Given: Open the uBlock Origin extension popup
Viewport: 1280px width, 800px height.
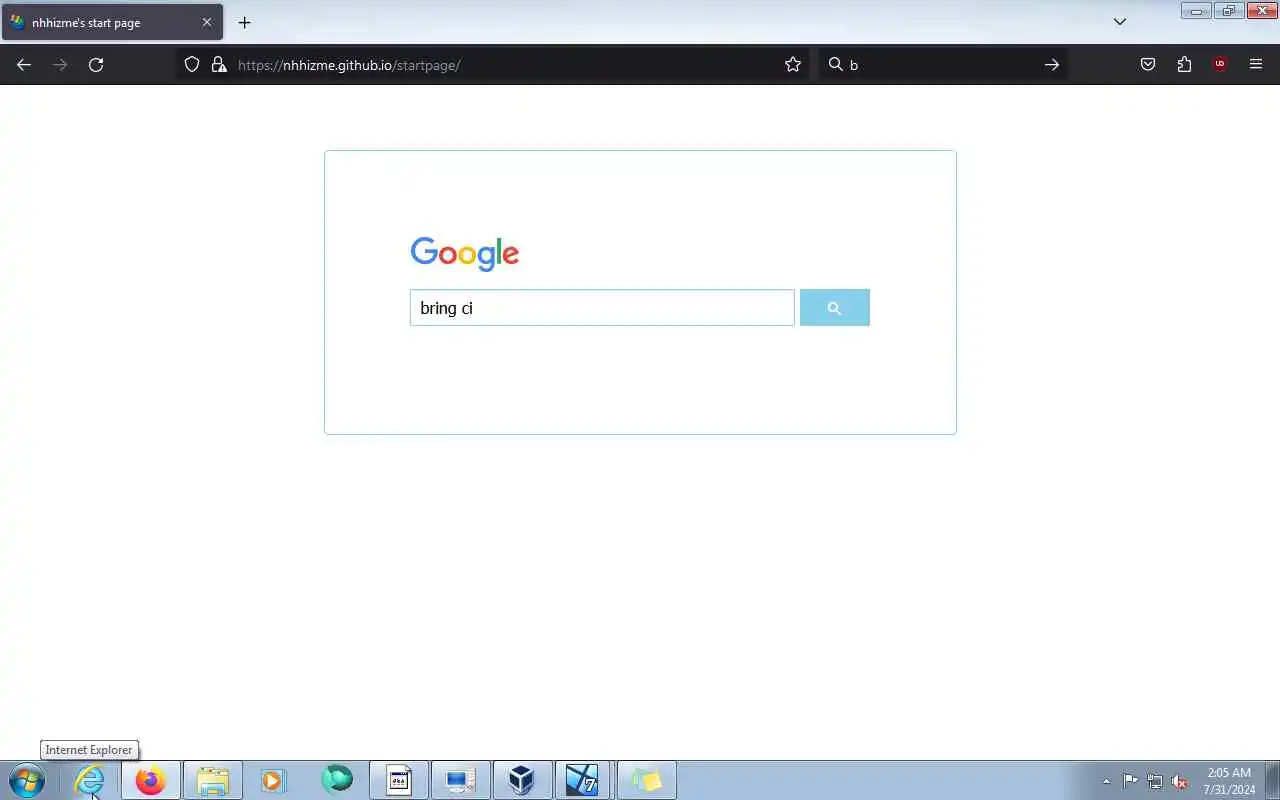Looking at the screenshot, I should pos(1220,65).
